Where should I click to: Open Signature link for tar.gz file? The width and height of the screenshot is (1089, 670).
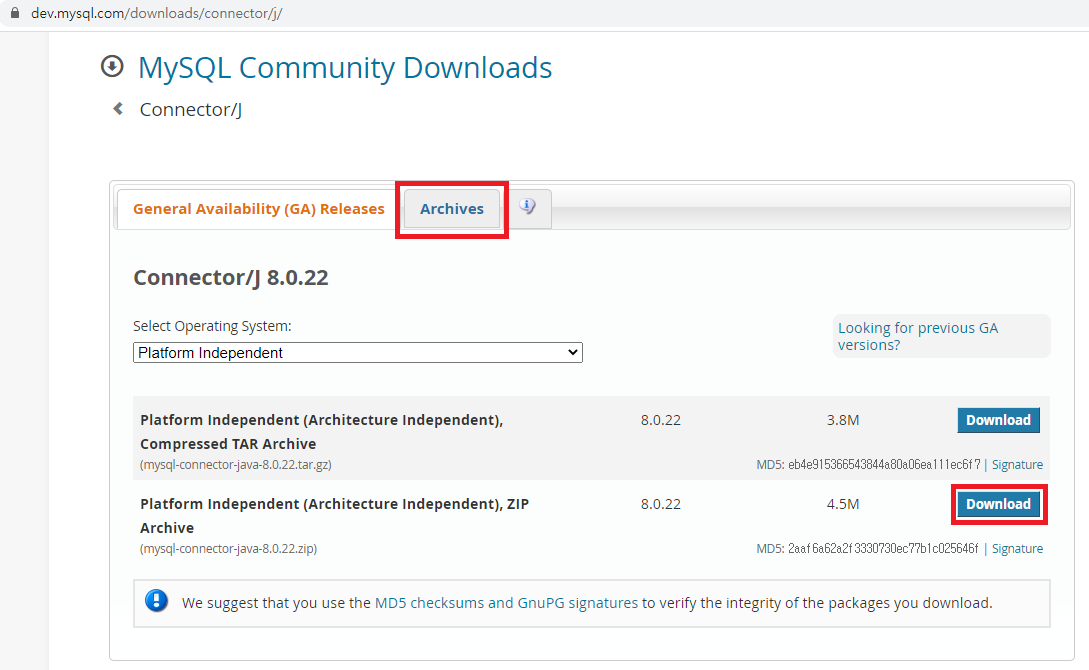1017,464
